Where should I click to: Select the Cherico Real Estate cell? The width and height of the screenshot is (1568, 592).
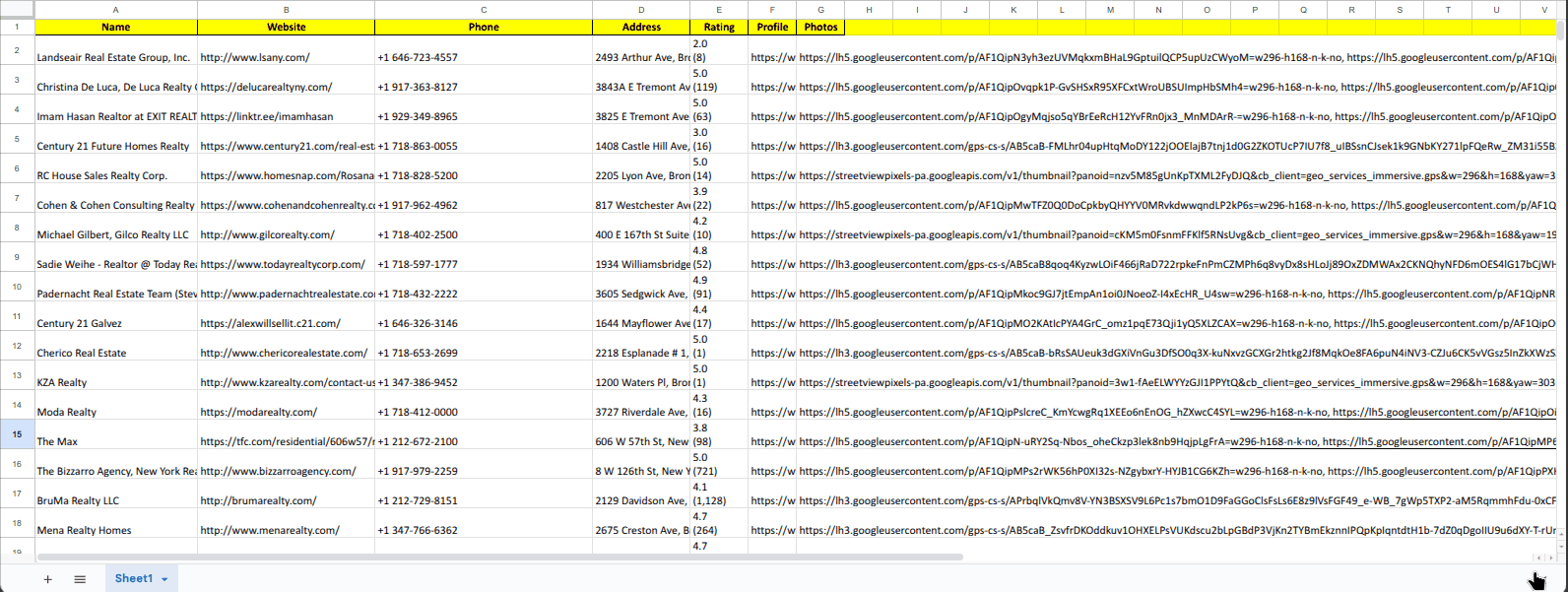pos(116,346)
